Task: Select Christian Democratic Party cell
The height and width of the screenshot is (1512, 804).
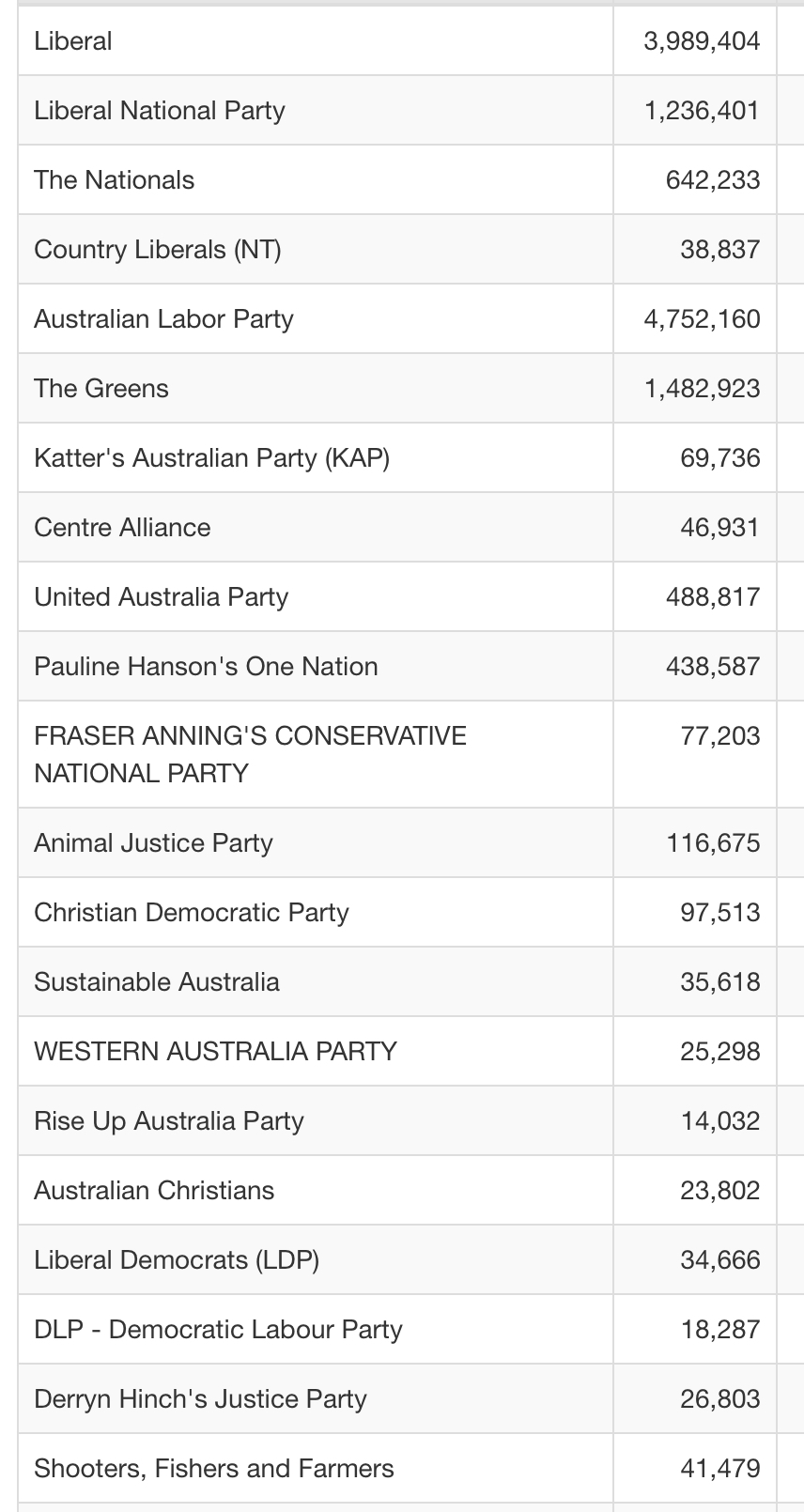Action: click(316, 913)
